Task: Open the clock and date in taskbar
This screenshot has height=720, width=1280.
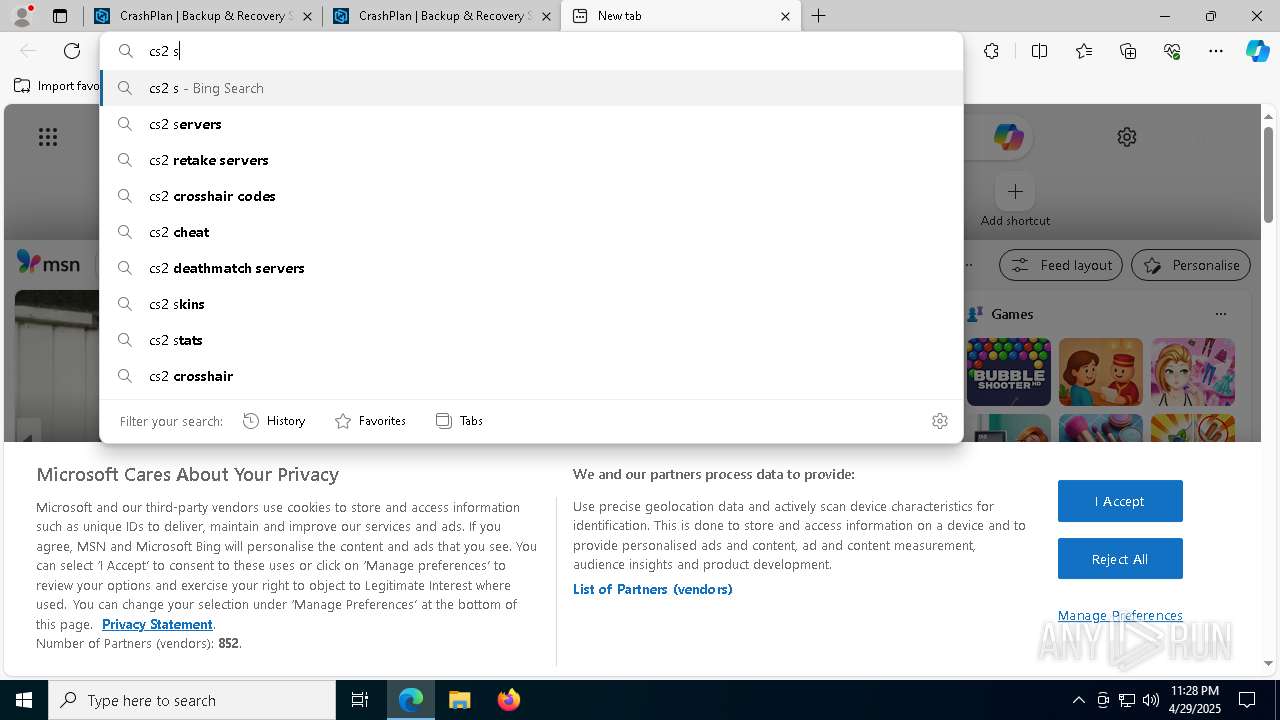Action: (x=1194, y=700)
